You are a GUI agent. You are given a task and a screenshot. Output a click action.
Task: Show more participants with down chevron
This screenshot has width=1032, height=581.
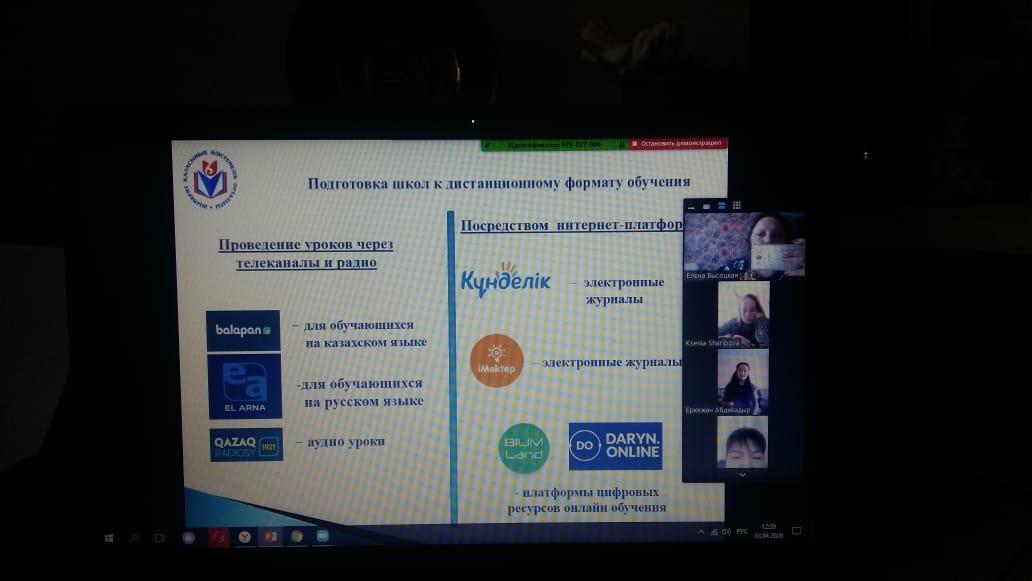tap(742, 475)
